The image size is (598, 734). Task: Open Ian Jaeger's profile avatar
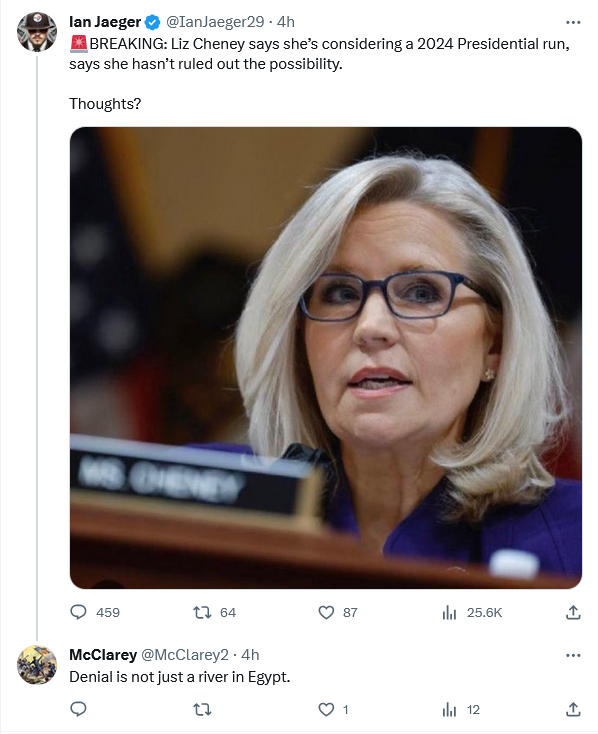click(x=37, y=31)
